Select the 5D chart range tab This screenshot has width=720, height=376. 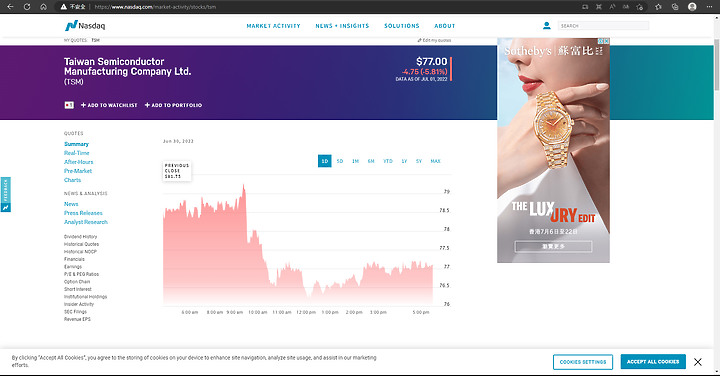(x=340, y=161)
